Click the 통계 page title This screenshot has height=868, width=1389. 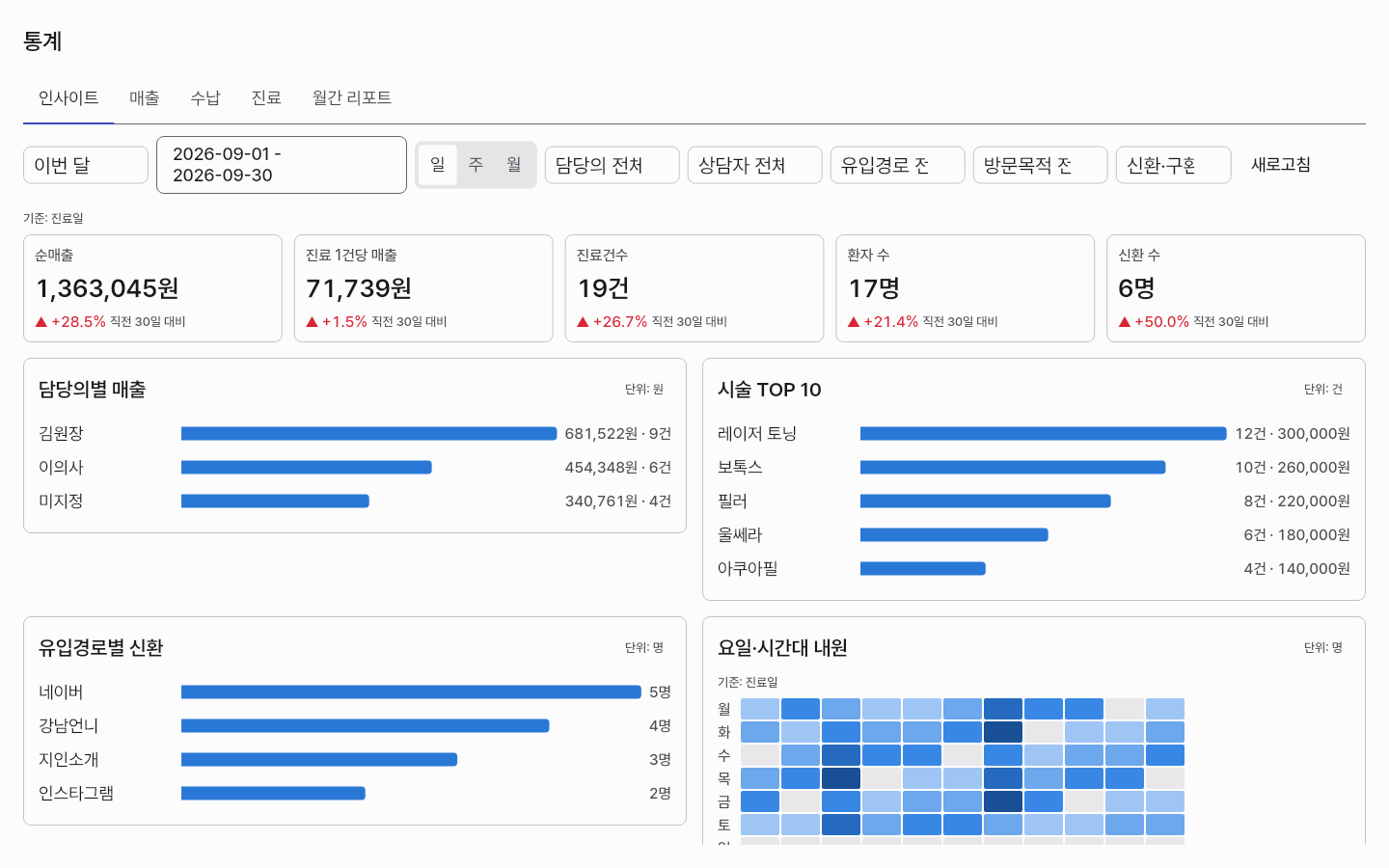(x=42, y=41)
